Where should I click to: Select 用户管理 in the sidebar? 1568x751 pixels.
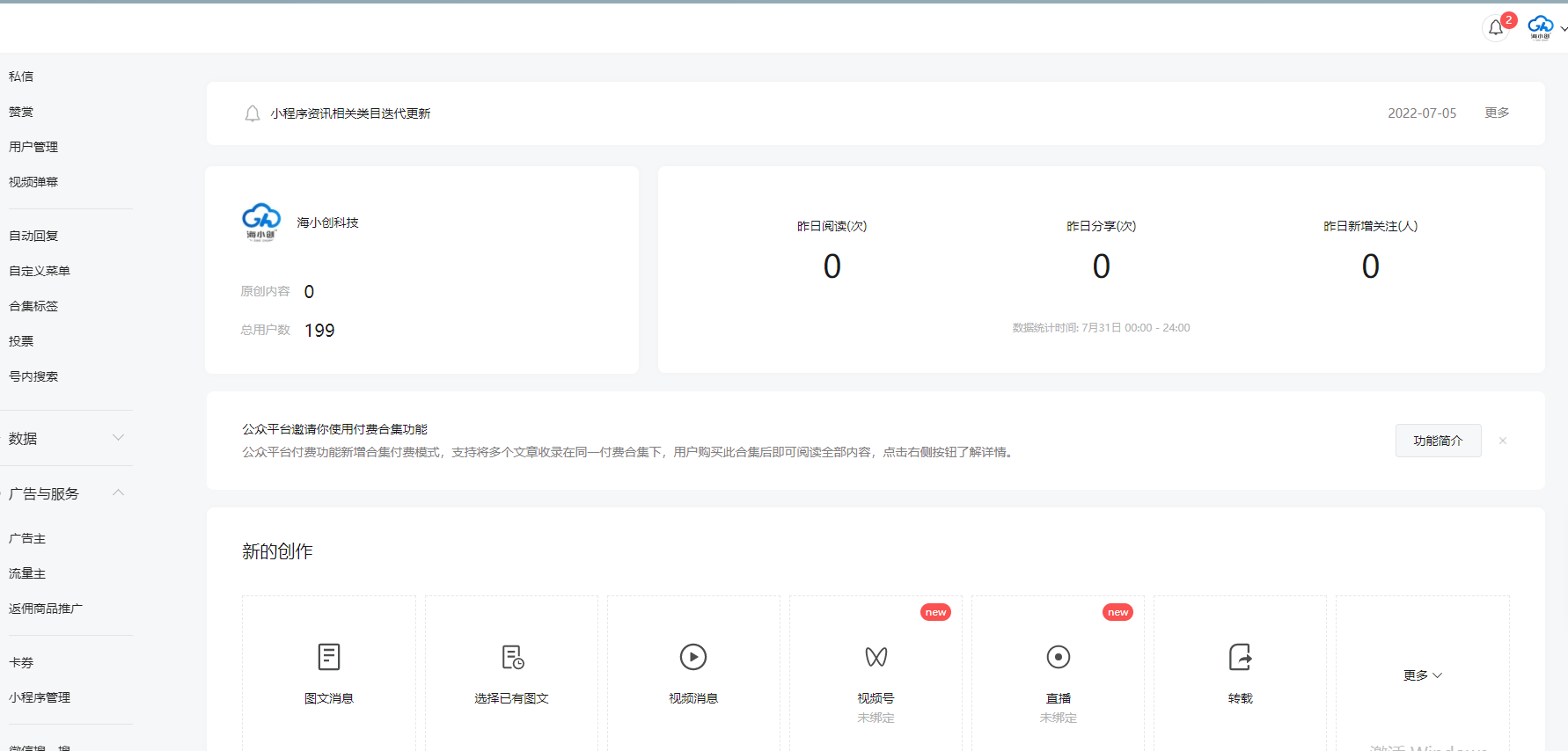pos(33,147)
